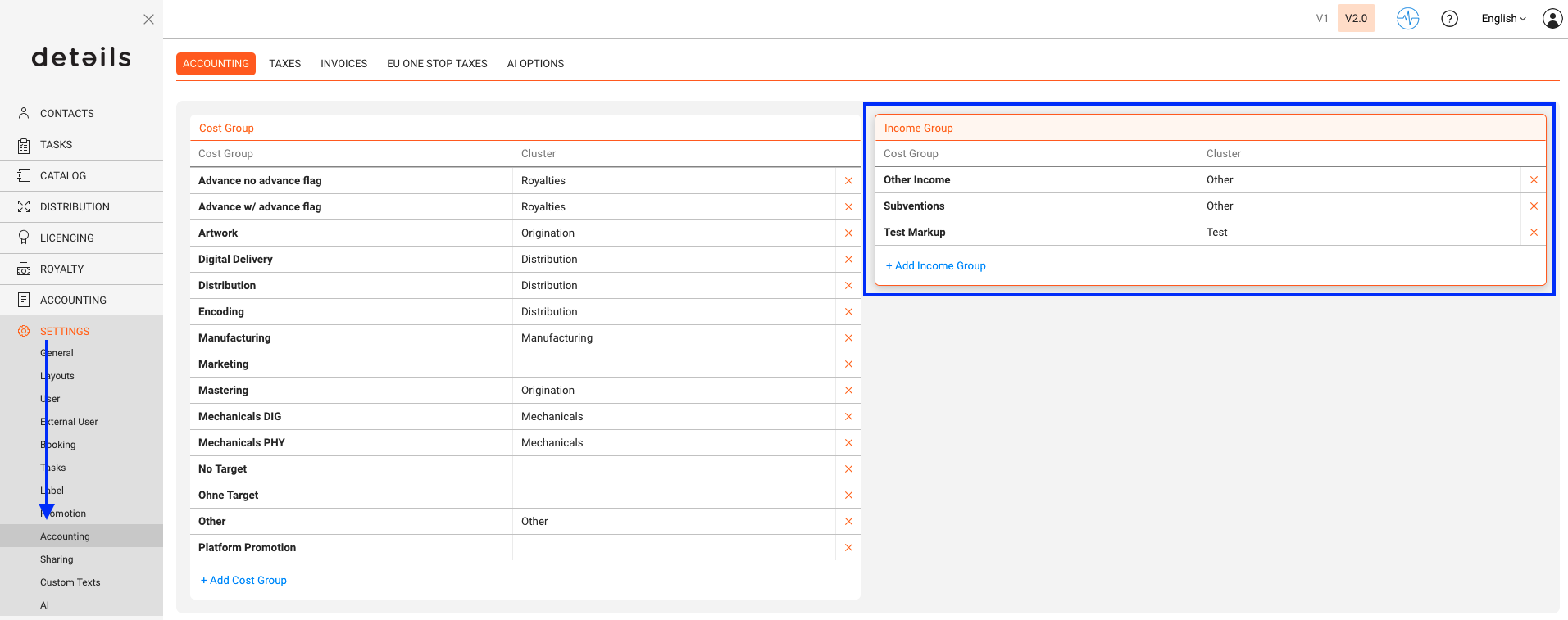1568x620 pixels.
Task: Edit the Artwork cost group name
Action: point(351,233)
